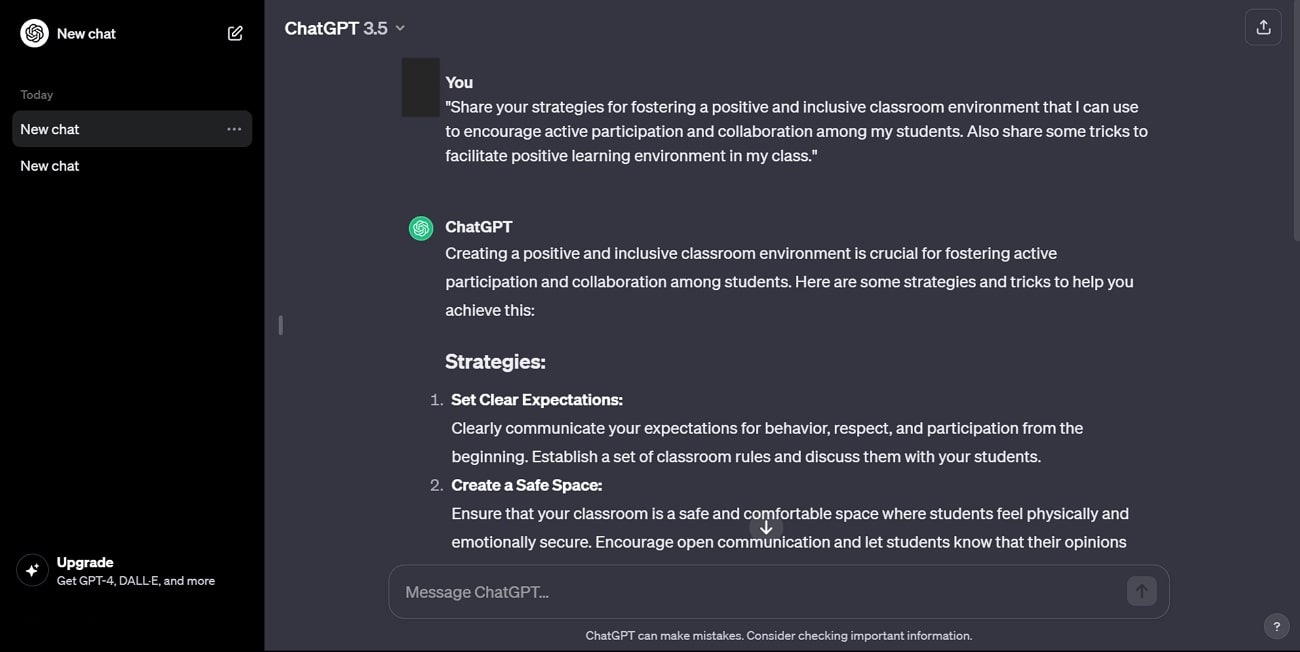Click the 'Message ChatGPT' input field
Viewport: 1300px width, 652px height.
coord(700,591)
